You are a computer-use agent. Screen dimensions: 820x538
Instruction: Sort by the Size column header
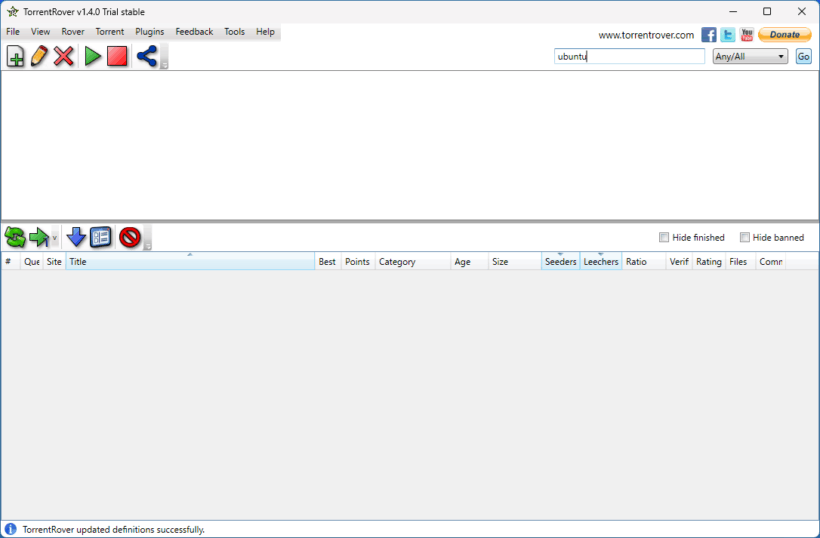pyautogui.click(x=515, y=261)
